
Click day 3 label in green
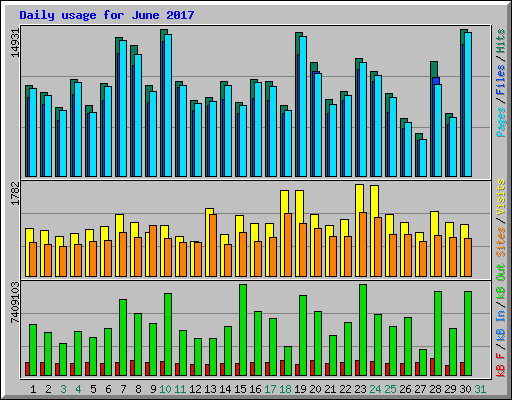pos(63,389)
